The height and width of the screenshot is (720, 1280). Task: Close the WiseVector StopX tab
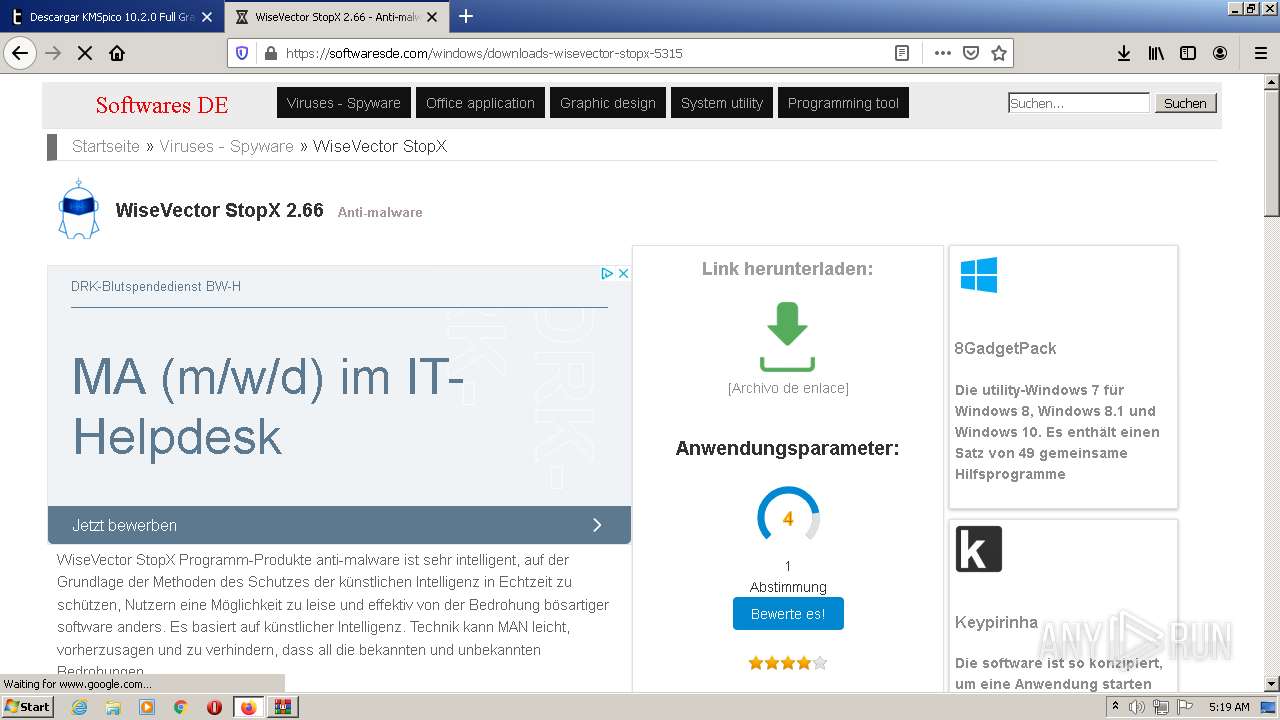(x=432, y=17)
